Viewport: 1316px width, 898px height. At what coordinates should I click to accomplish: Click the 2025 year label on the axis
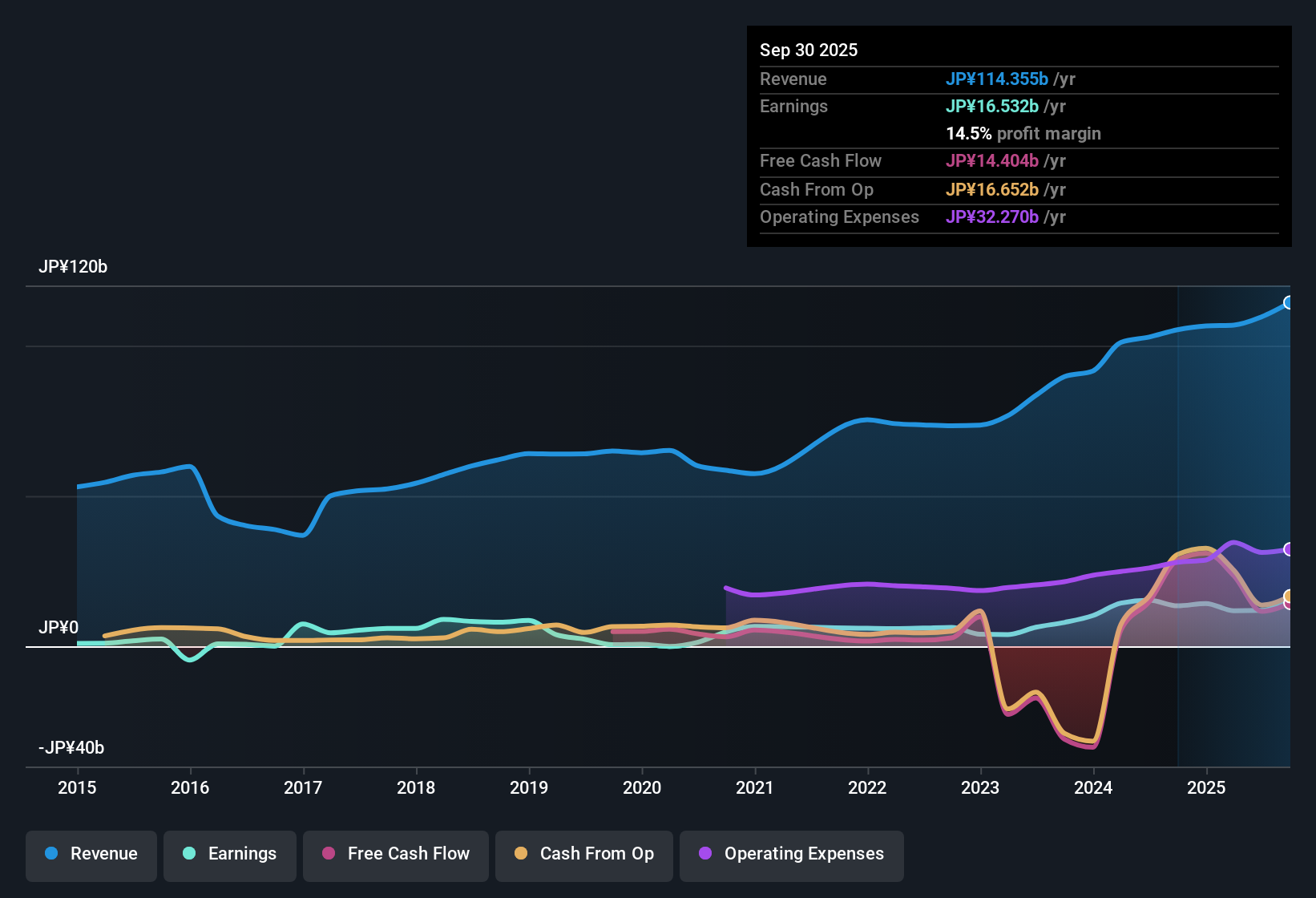(1207, 788)
